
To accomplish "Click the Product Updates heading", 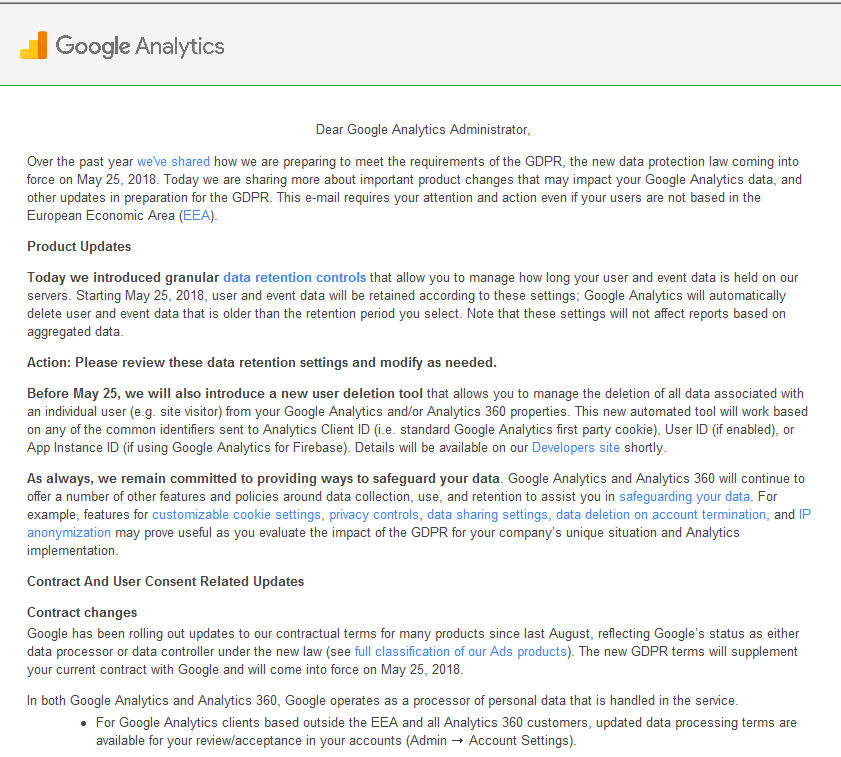I will [x=79, y=247].
